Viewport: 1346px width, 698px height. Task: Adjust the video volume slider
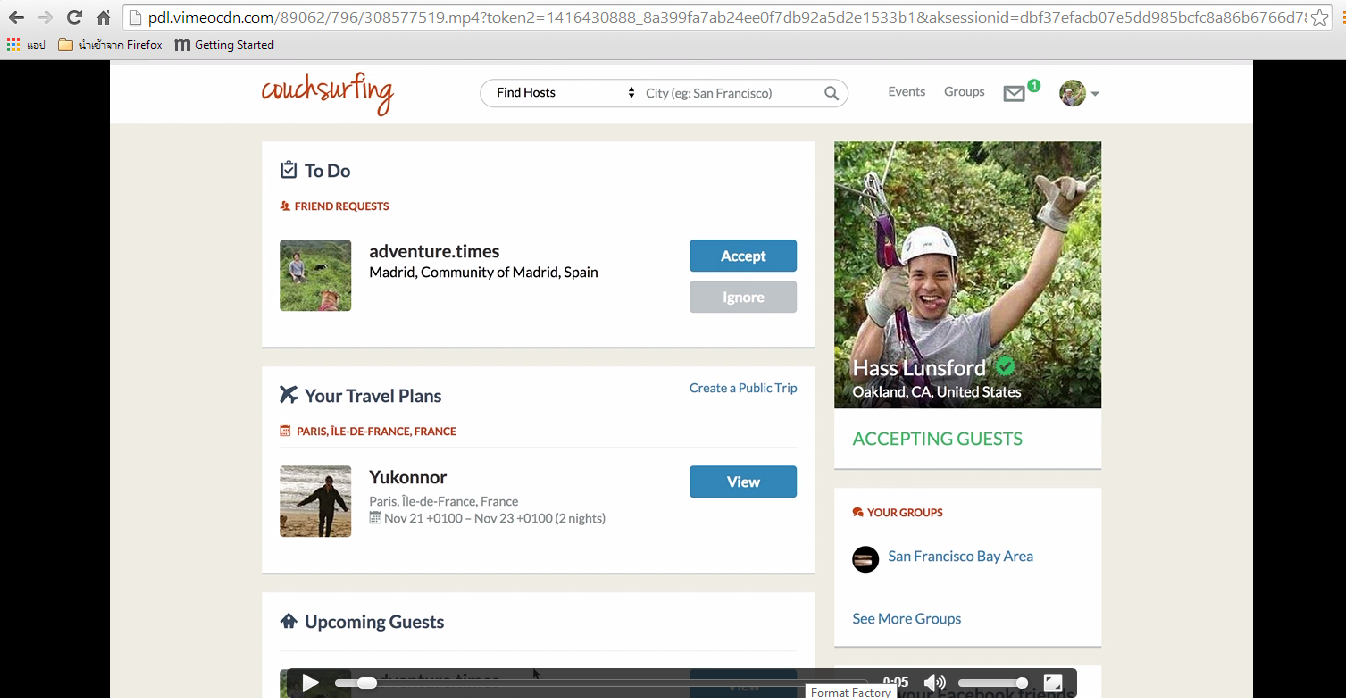992,683
